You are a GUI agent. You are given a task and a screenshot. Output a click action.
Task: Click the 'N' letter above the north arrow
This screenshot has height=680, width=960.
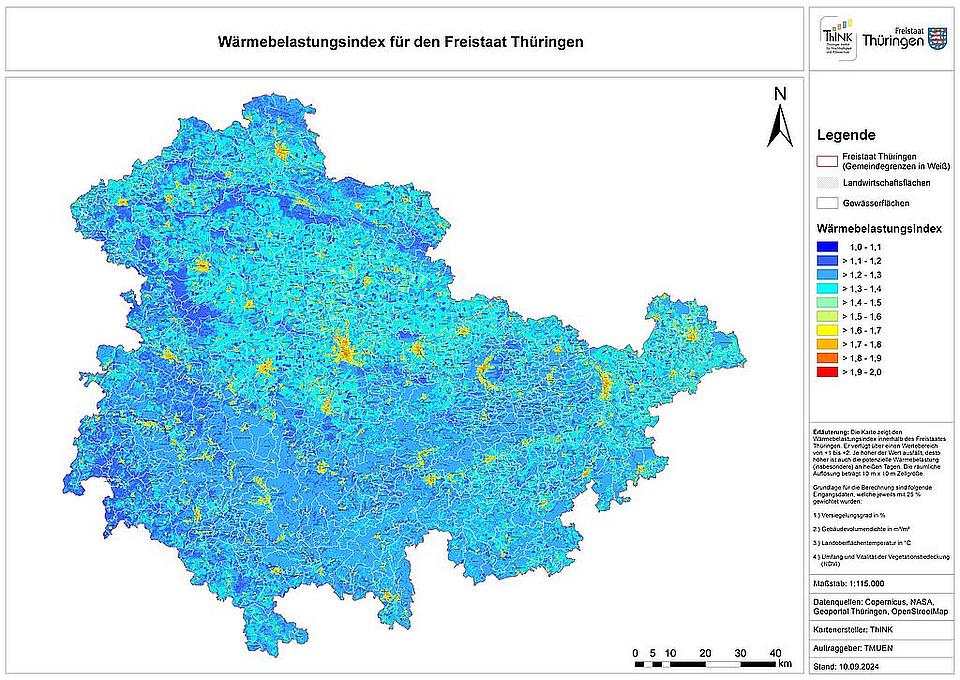(x=780, y=94)
